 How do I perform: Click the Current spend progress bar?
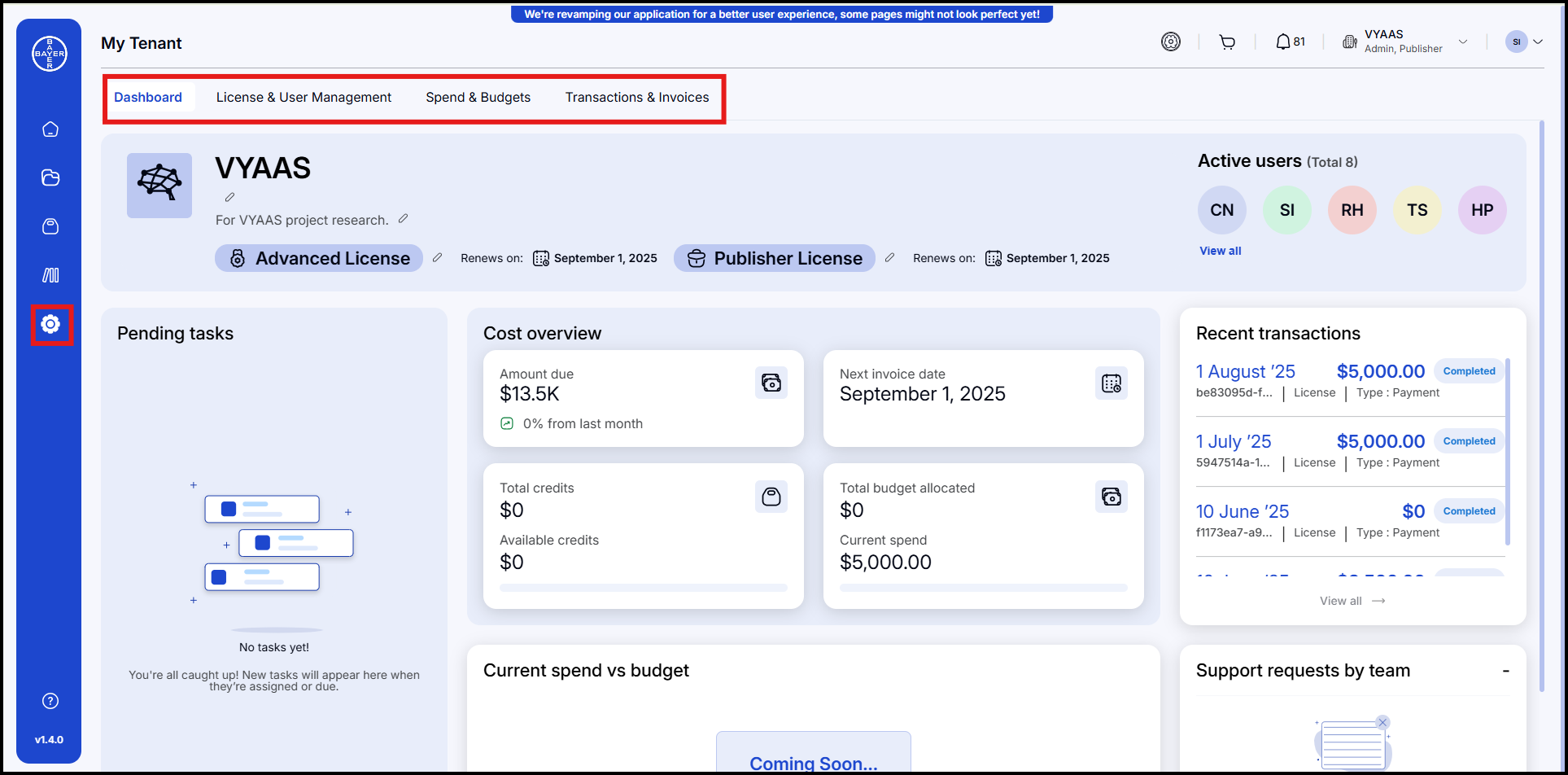[984, 588]
